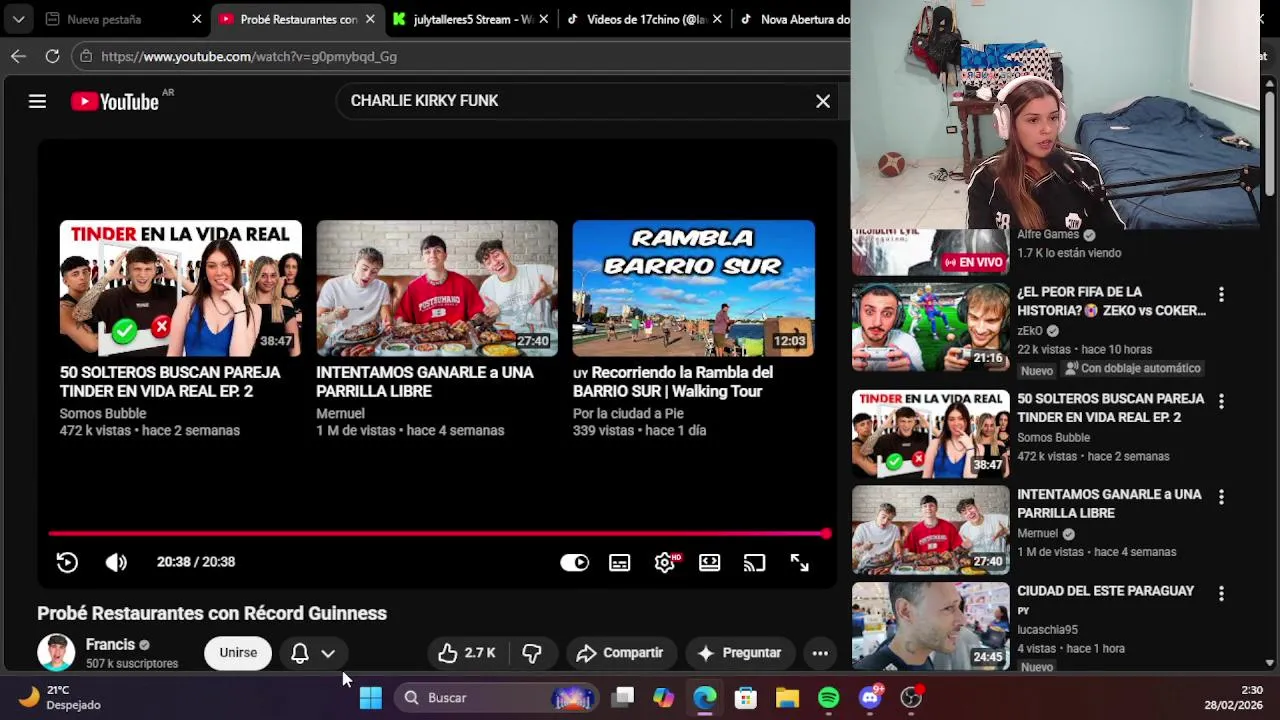Open menu for 50 SOLTEROS sidebar video
The width and height of the screenshot is (1280, 720).
(x=1221, y=402)
